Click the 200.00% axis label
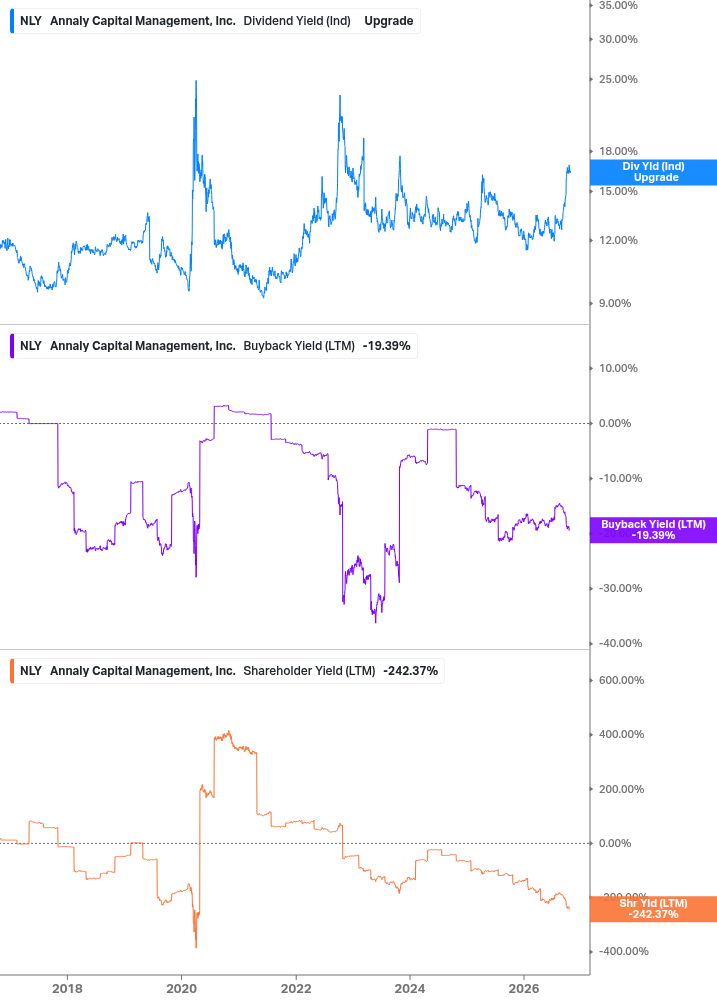Screen dimensions: 717x1005 622,790
